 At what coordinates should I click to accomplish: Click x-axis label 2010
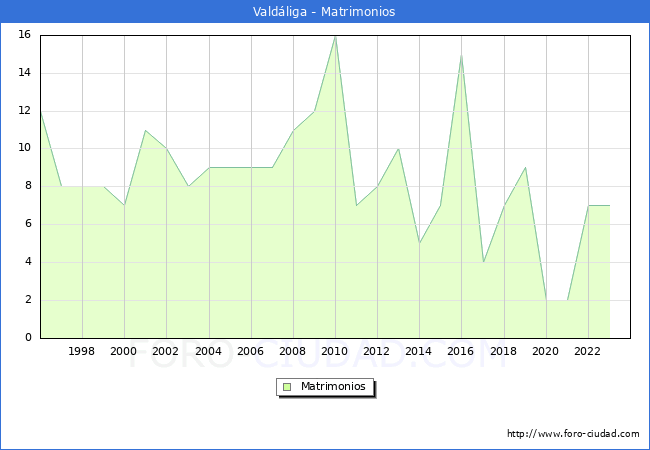(x=335, y=351)
